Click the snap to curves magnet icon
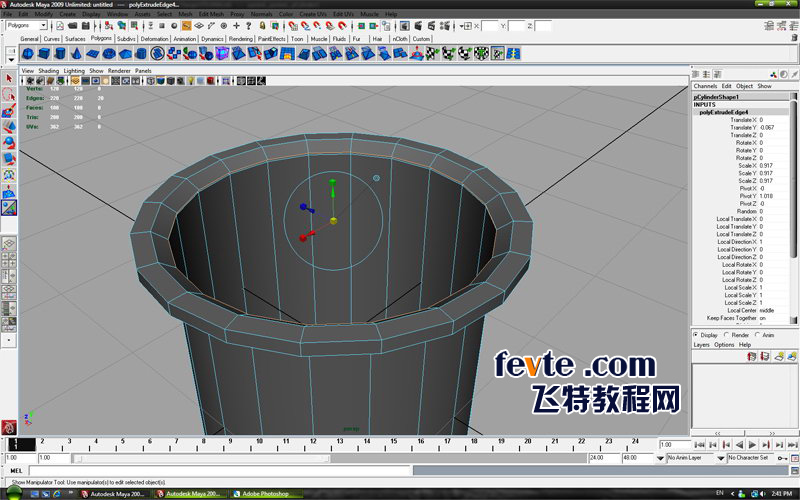Screen dimensions: 800x500 point(305,26)
